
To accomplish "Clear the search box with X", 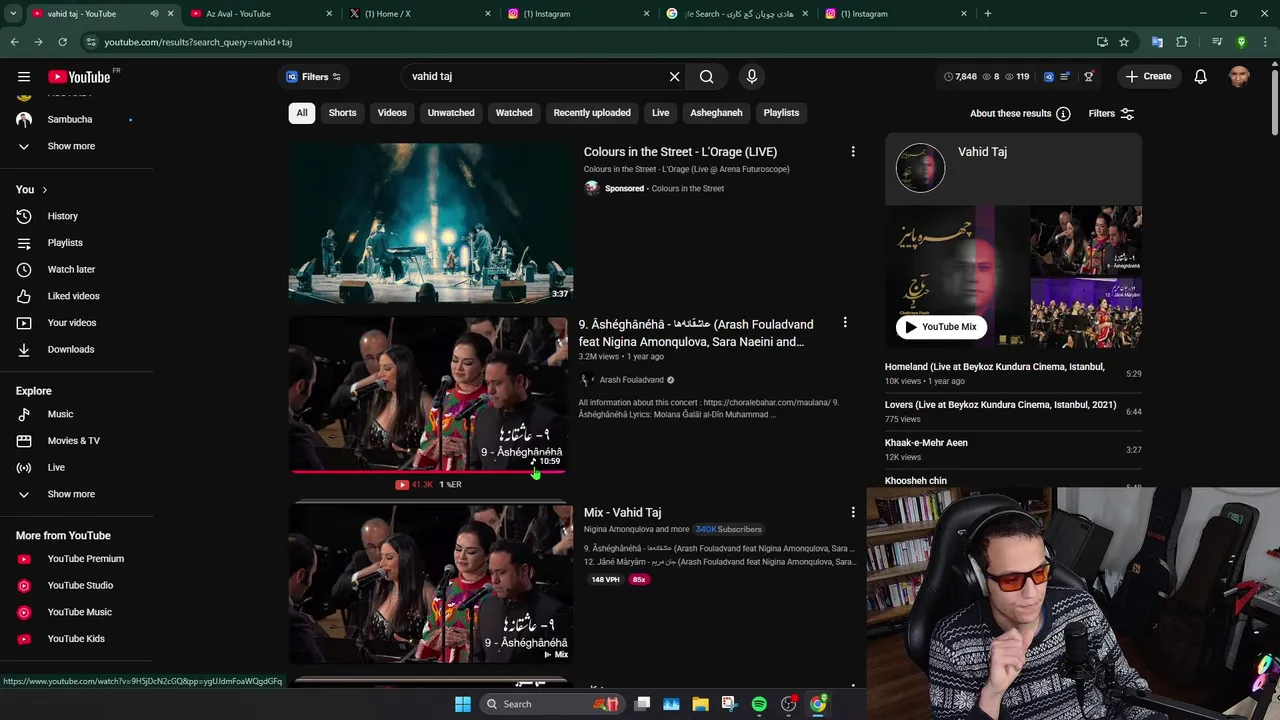I will click(x=674, y=76).
